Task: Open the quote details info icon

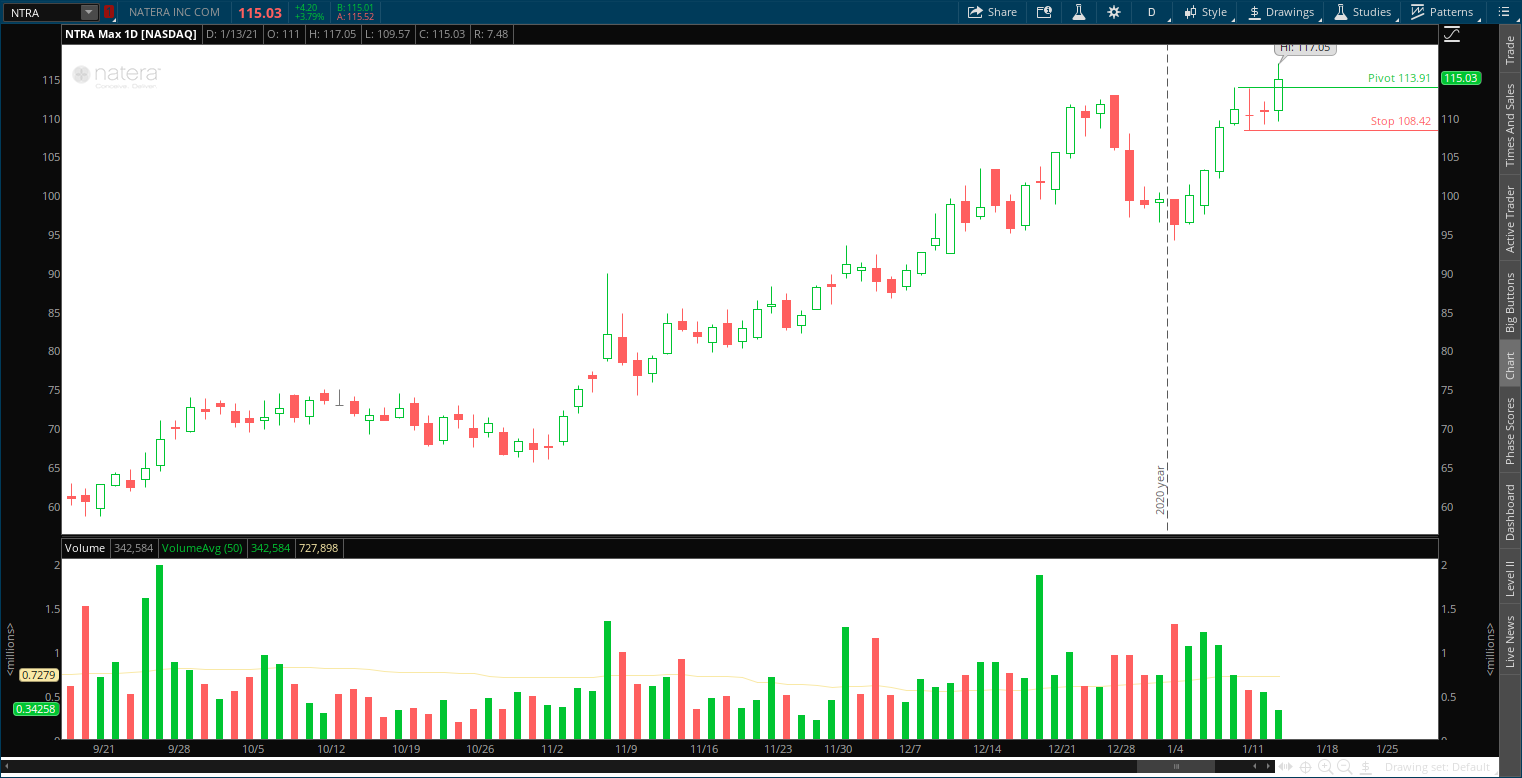Action: click(1044, 12)
